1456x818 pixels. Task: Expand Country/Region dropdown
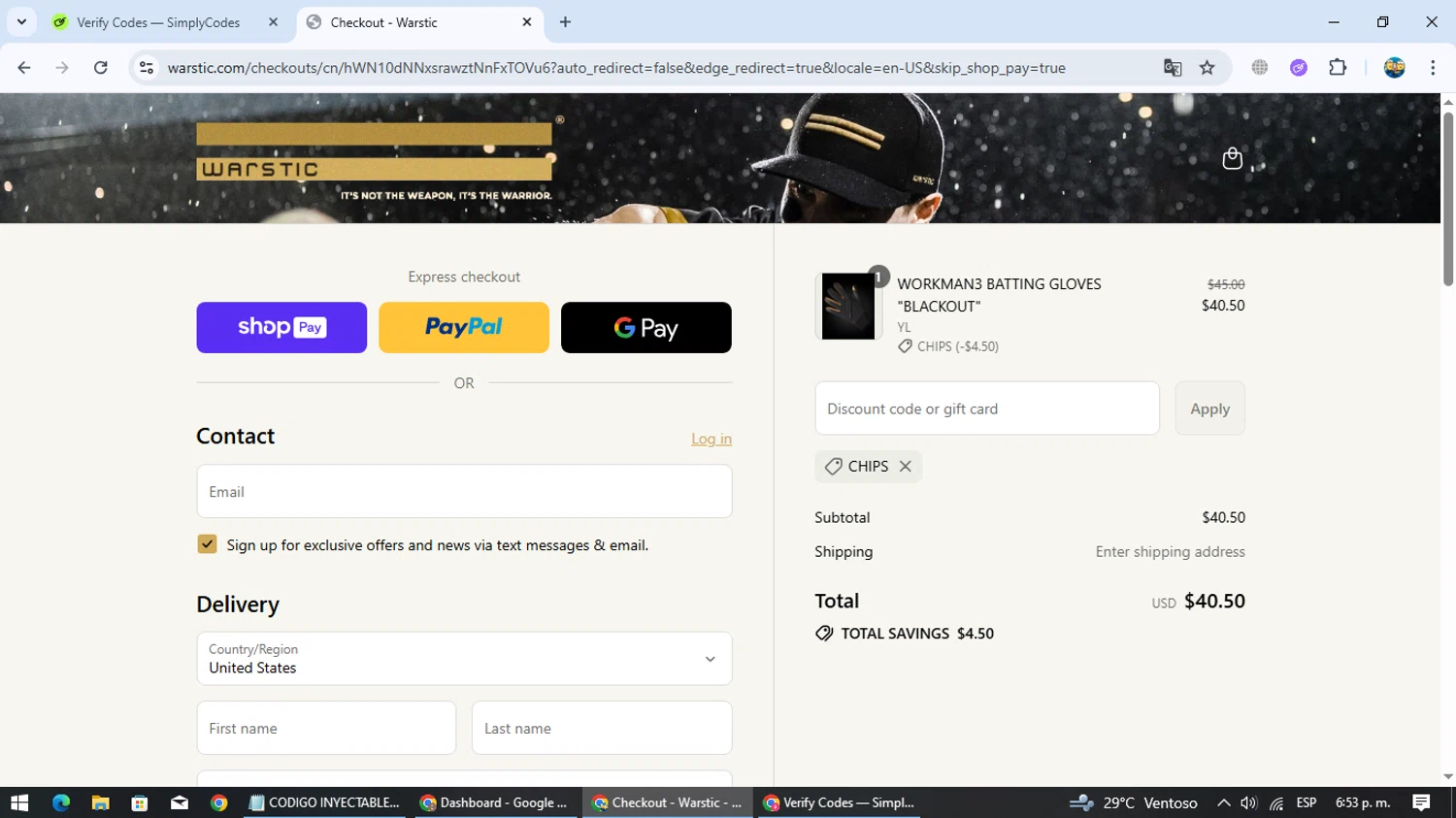(464, 659)
